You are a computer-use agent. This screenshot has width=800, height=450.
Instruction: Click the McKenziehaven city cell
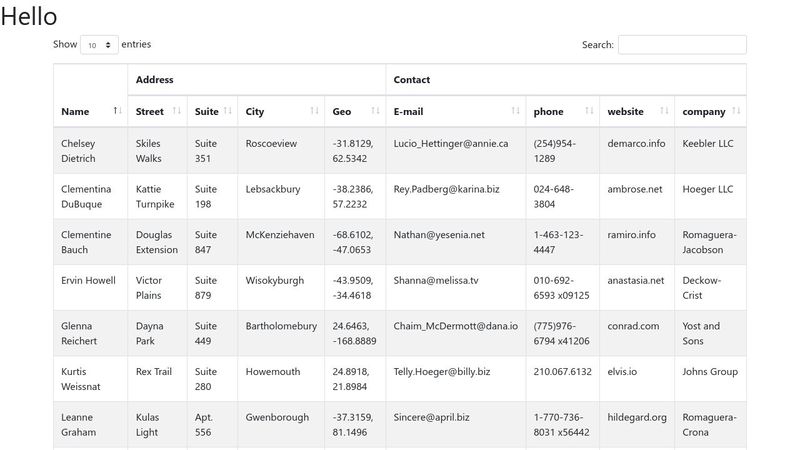279,235
